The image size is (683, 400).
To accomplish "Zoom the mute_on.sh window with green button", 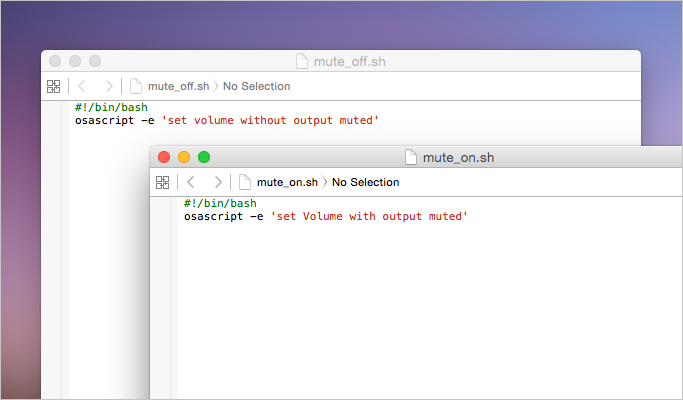I will click(x=204, y=157).
